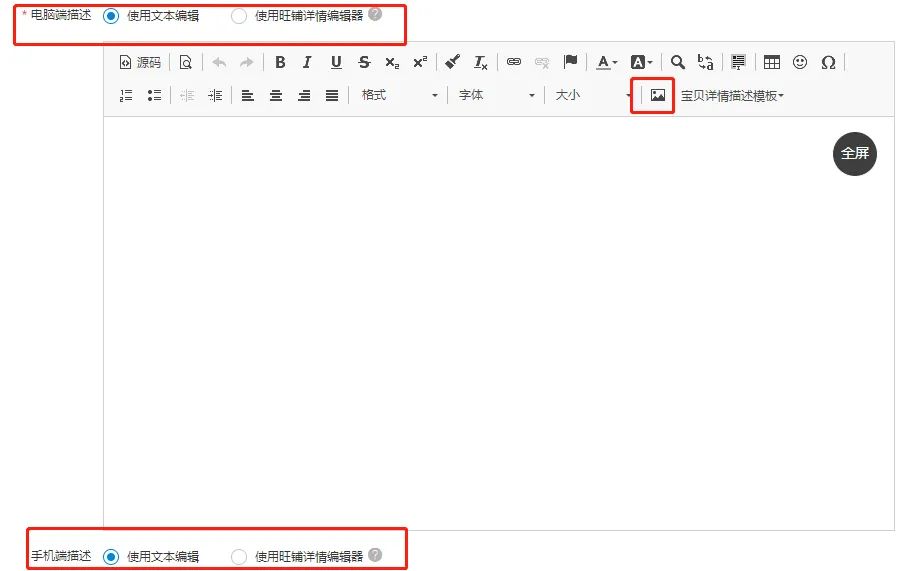
Task: Select 使用文本编辑 for 手机端描述
Action: point(111,556)
